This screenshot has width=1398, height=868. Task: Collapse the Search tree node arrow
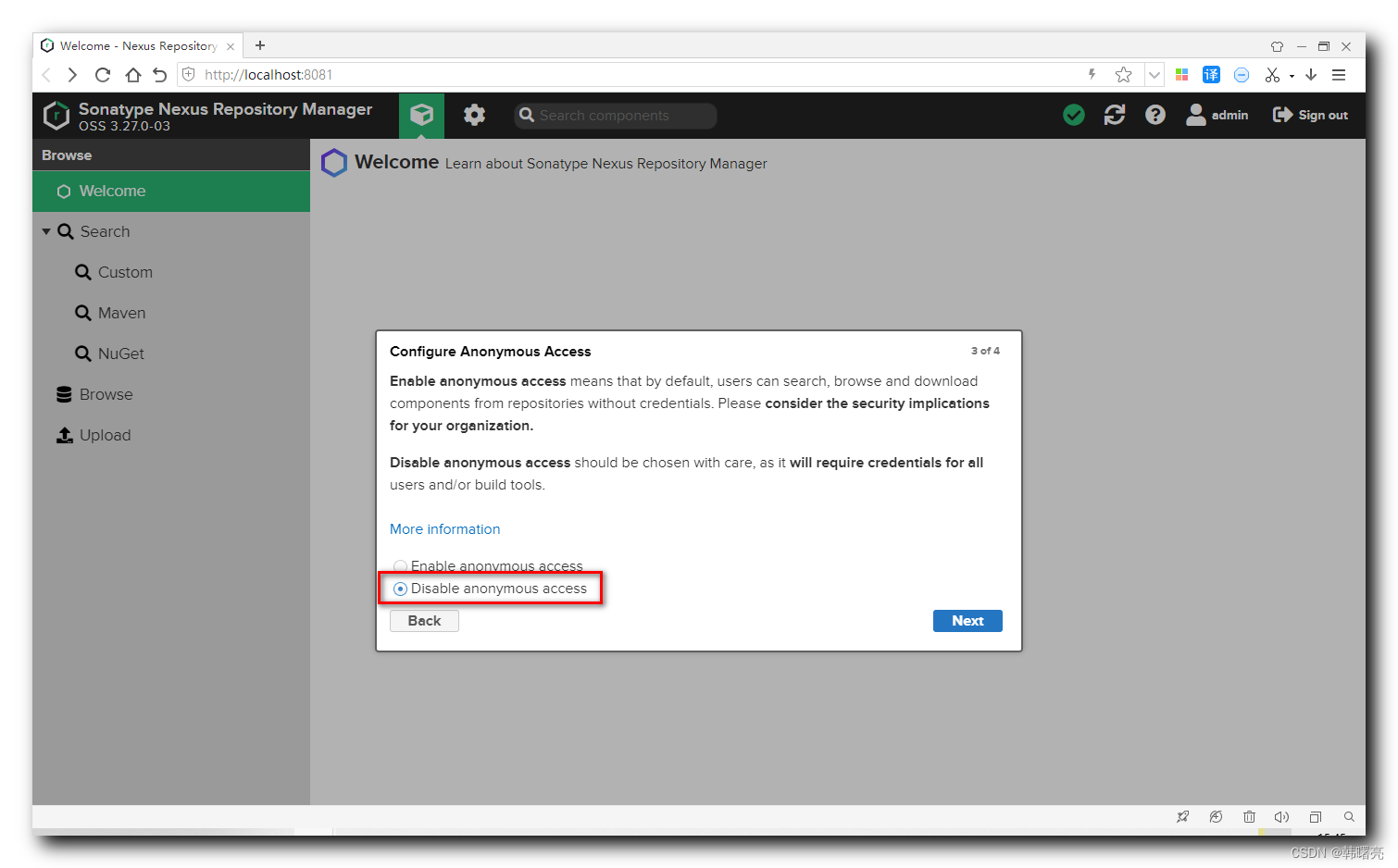(x=46, y=231)
